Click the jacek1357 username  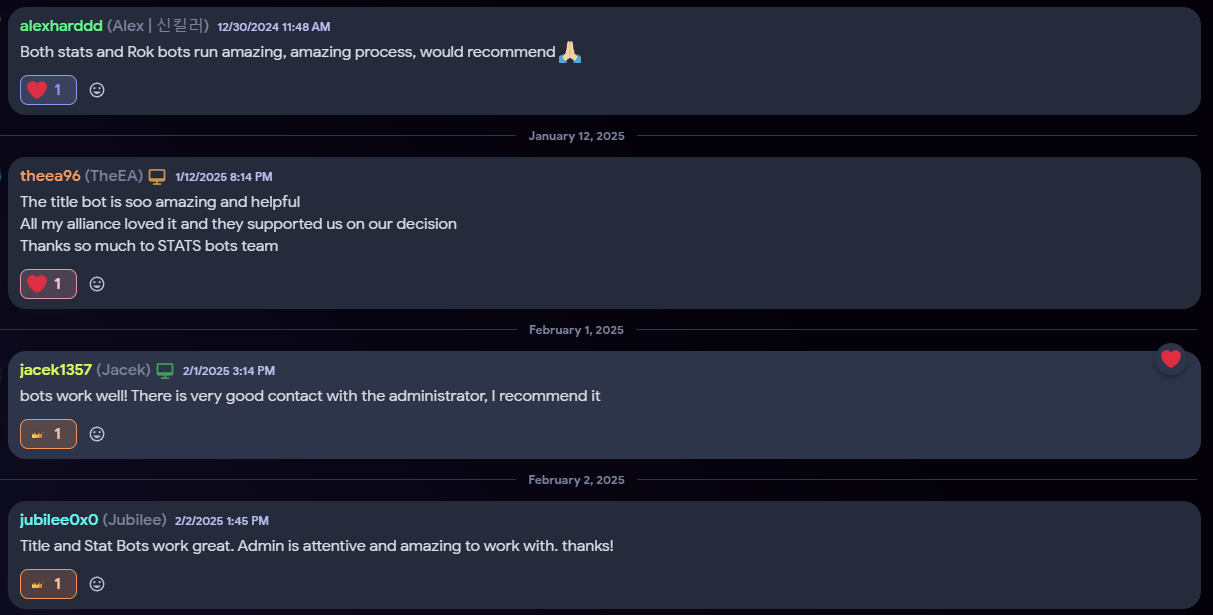click(x=56, y=370)
